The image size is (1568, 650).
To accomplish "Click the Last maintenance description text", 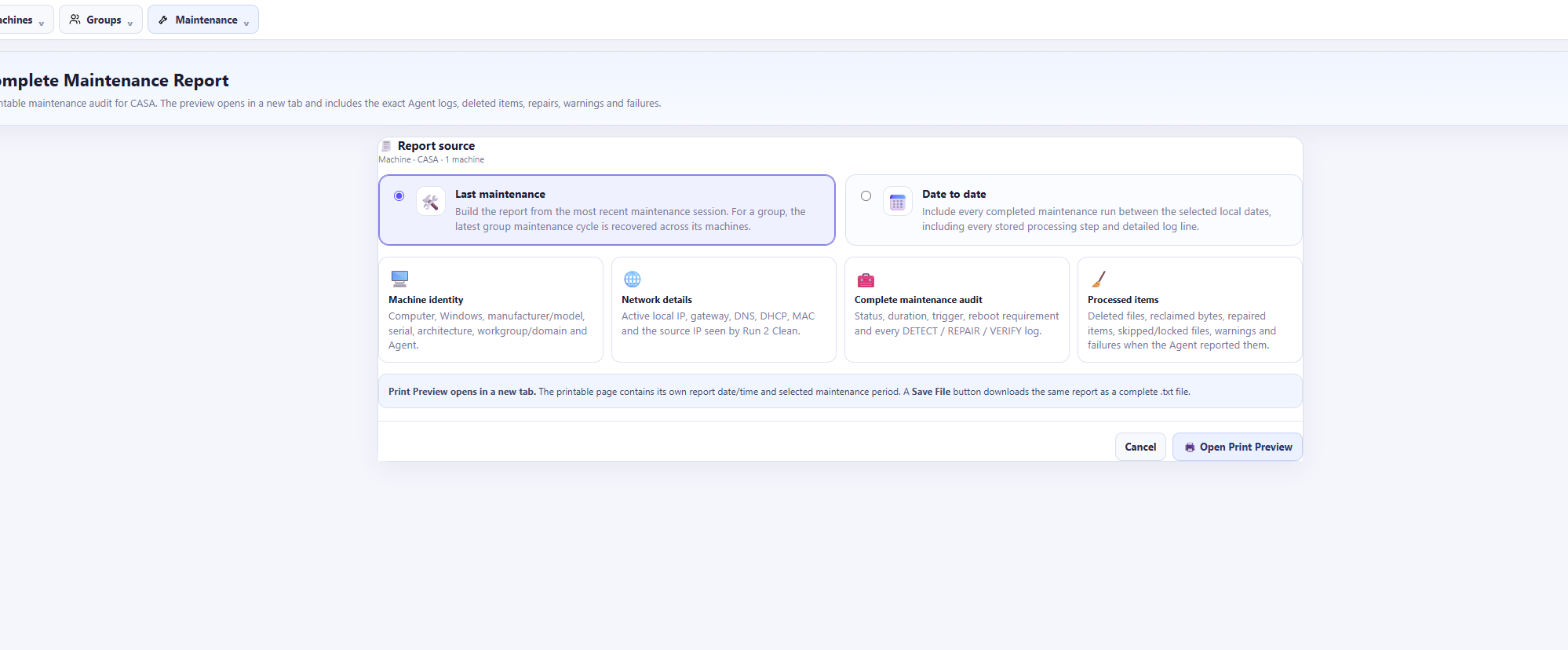I will pos(630,219).
